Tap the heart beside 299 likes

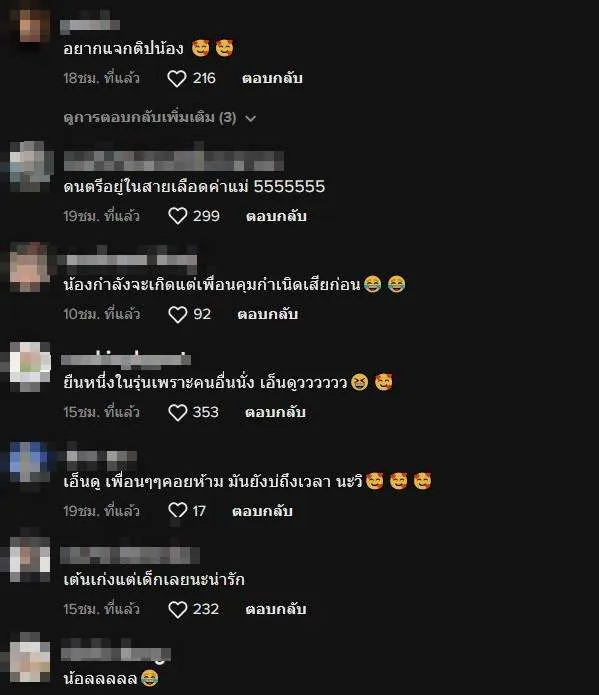177,216
